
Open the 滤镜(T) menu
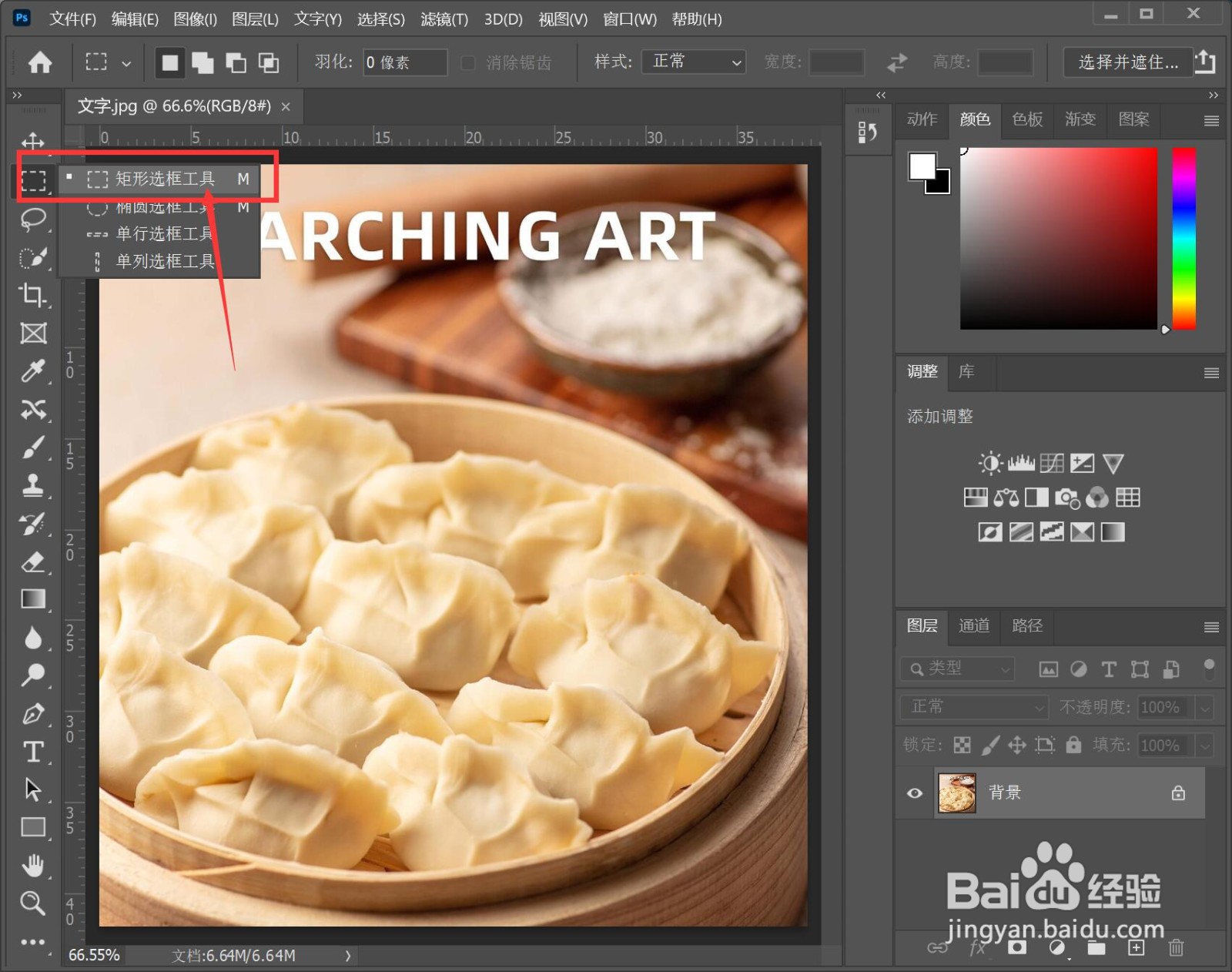click(x=444, y=19)
